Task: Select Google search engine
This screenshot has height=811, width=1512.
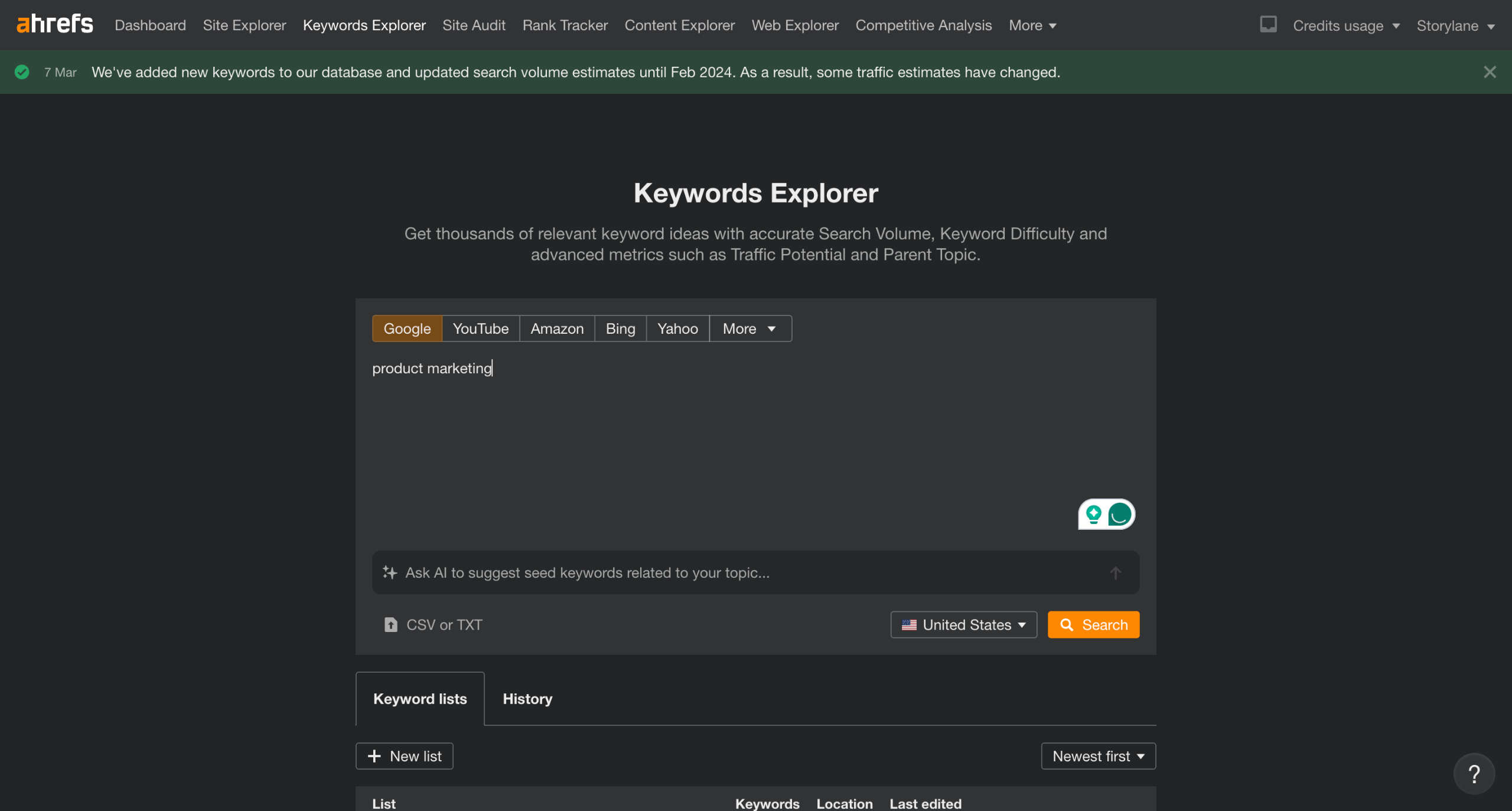Action: [x=407, y=328]
